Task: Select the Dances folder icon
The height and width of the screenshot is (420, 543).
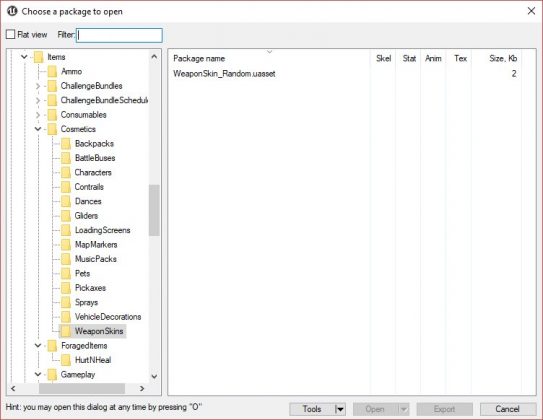Action: (x=66, y=201)
